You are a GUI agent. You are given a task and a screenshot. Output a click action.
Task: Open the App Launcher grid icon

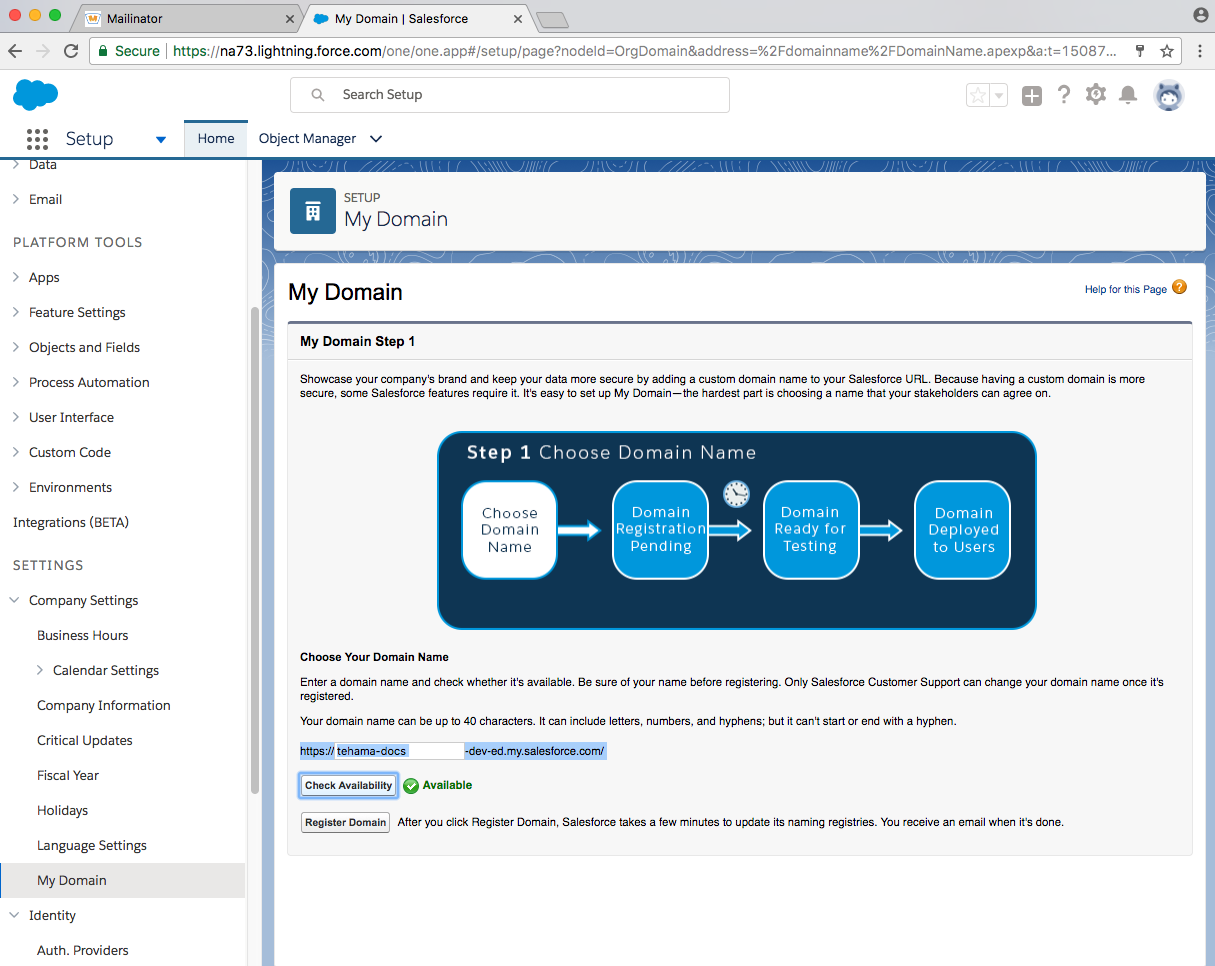click(37, 139)
